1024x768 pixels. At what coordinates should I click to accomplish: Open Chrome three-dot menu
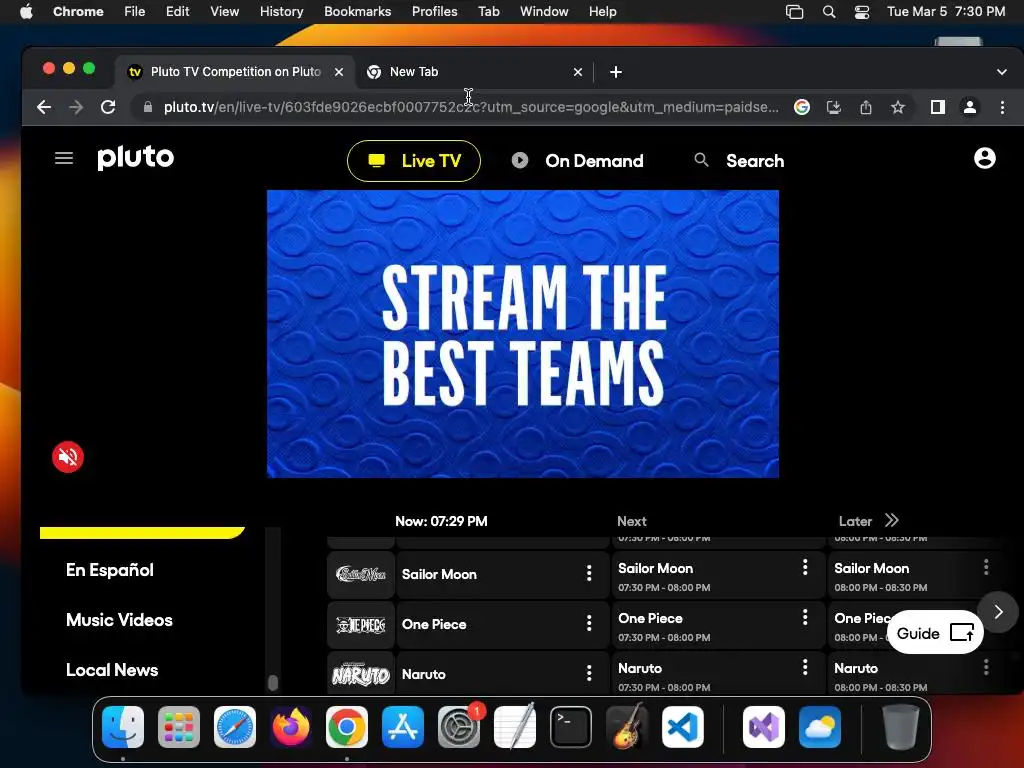[1002, 107]
